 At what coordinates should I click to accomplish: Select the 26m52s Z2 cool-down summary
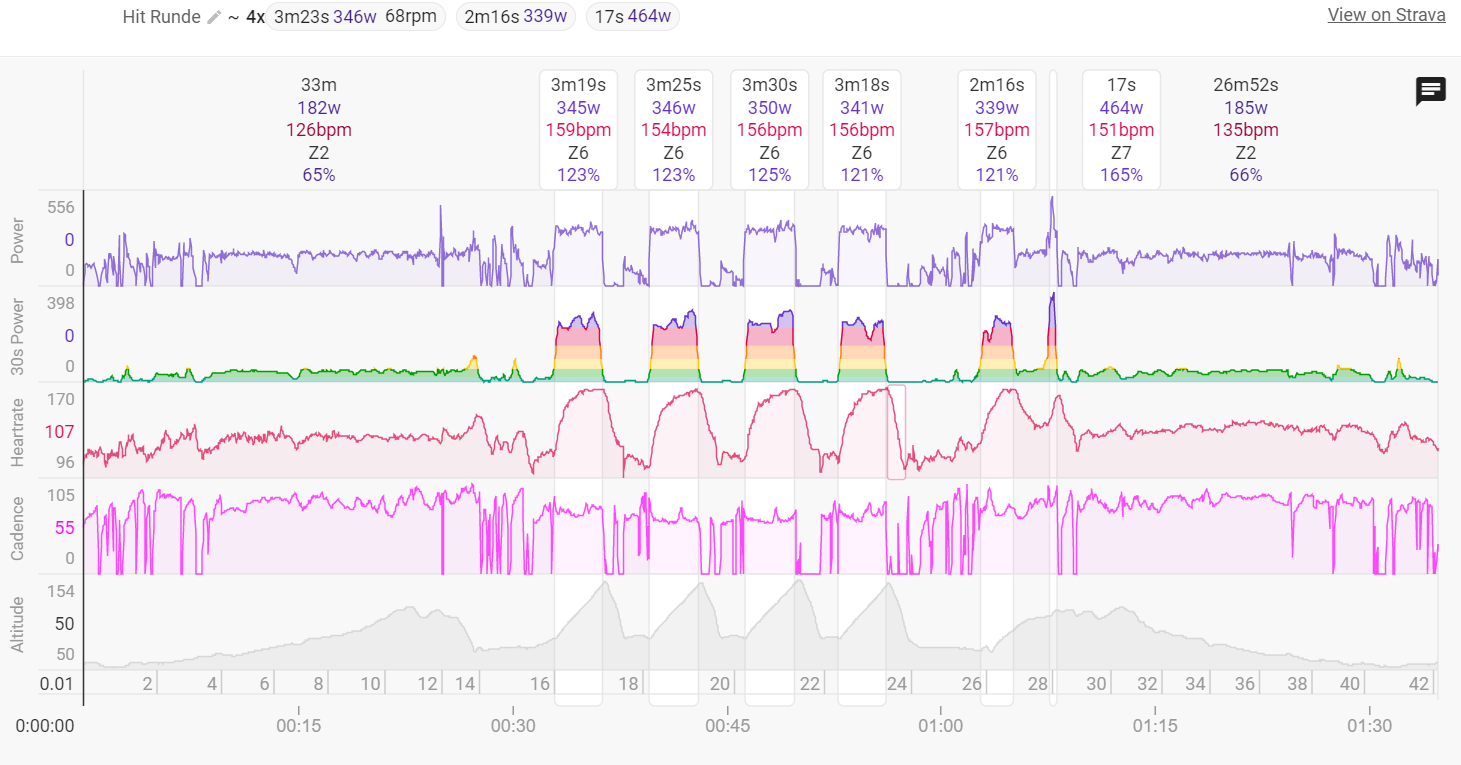pyautogui.click(x=1245, y=130)
